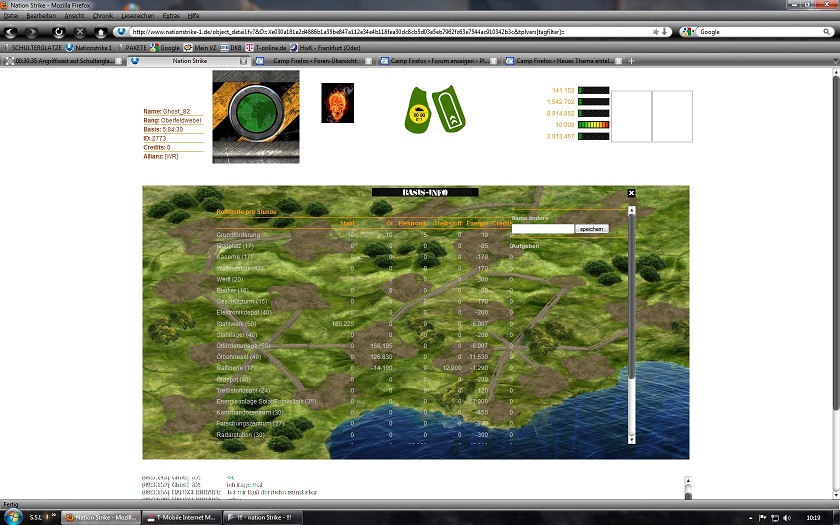Open a new tab with plus button
The width and height of the screenshot is (840, 525).
pos(632,61)
